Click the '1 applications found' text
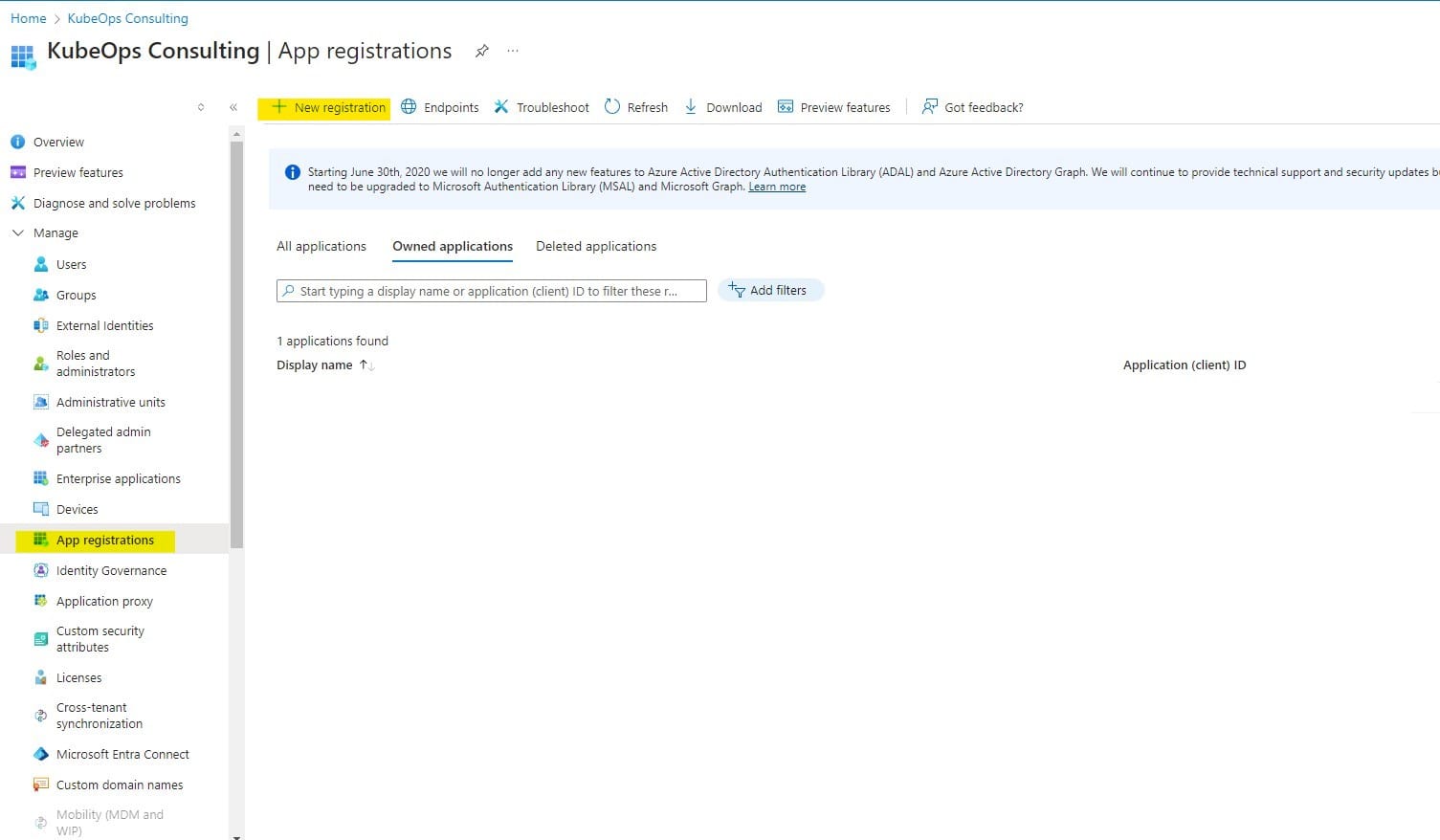 click(332, 341)
